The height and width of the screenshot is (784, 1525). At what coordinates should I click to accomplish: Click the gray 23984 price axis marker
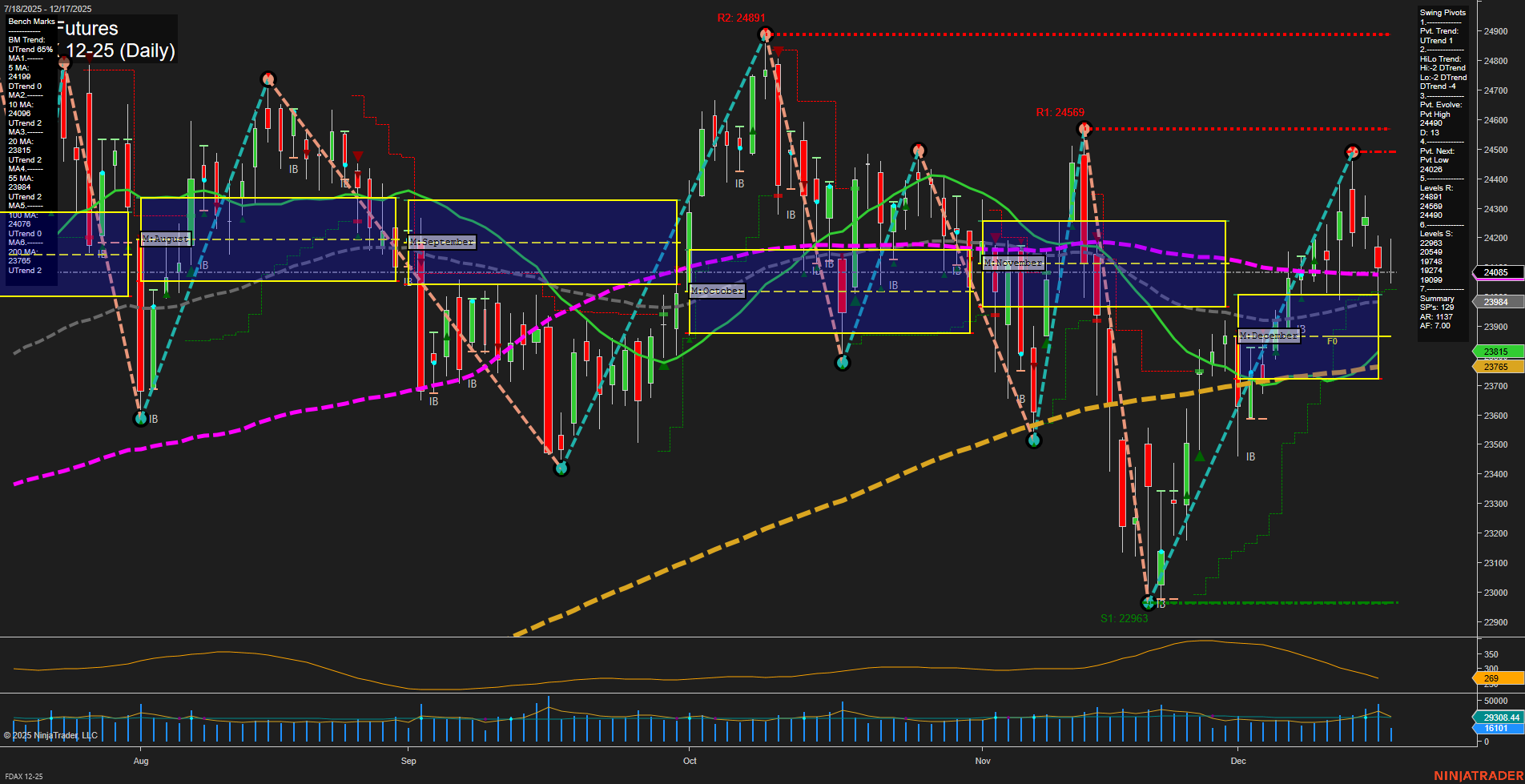pos(1495,302)
